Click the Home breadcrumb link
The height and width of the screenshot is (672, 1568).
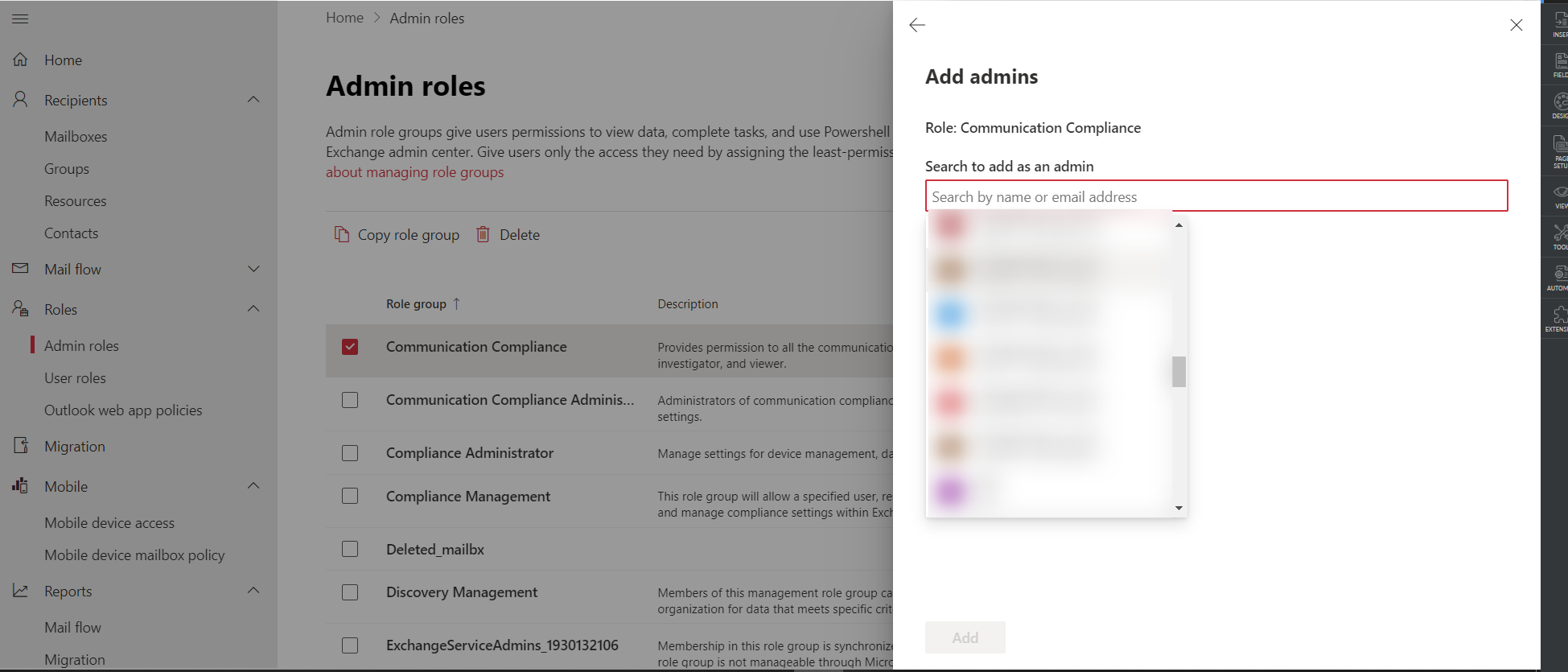pos(344,18)
